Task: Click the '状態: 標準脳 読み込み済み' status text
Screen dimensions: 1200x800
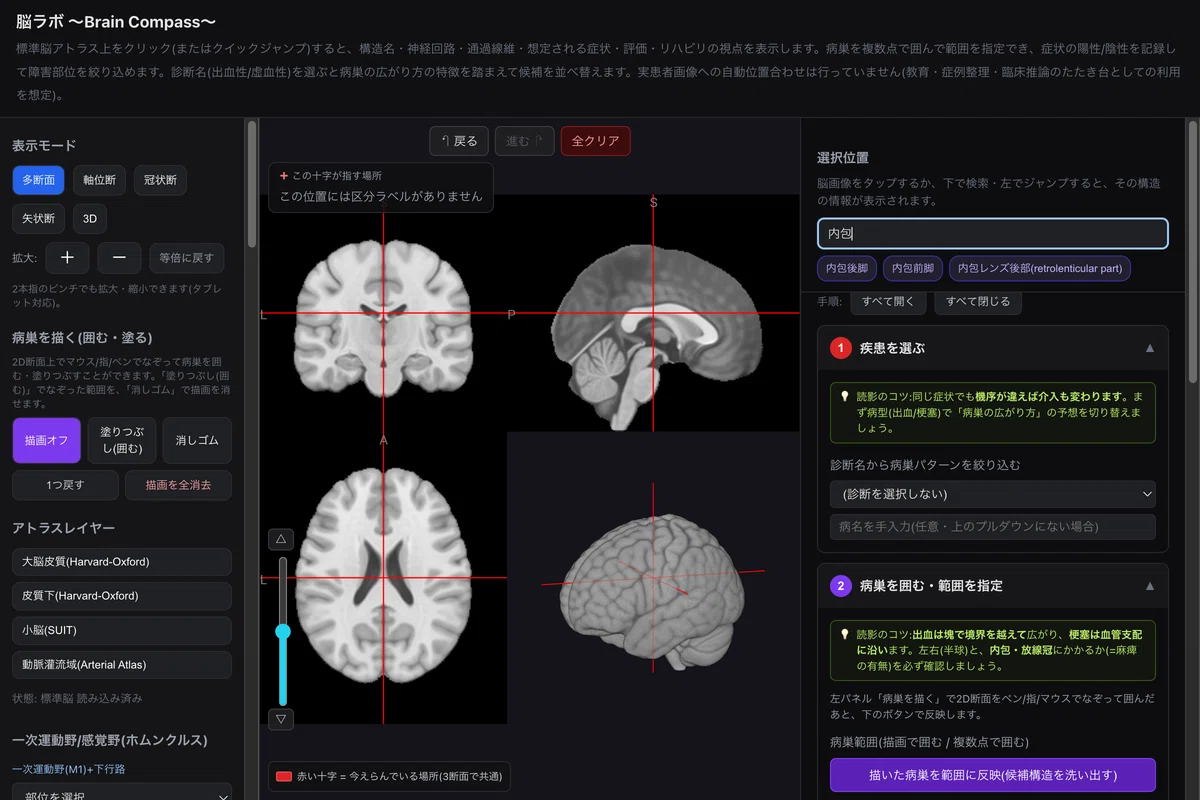Action: (x=77, y=698)
